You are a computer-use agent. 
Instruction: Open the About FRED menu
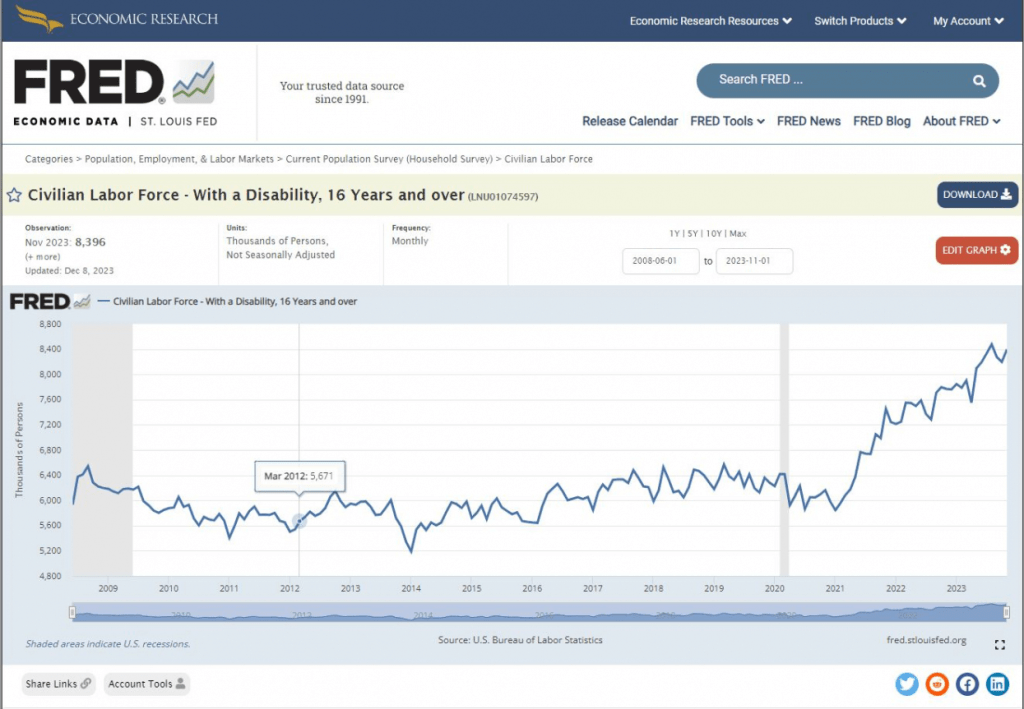961,121
